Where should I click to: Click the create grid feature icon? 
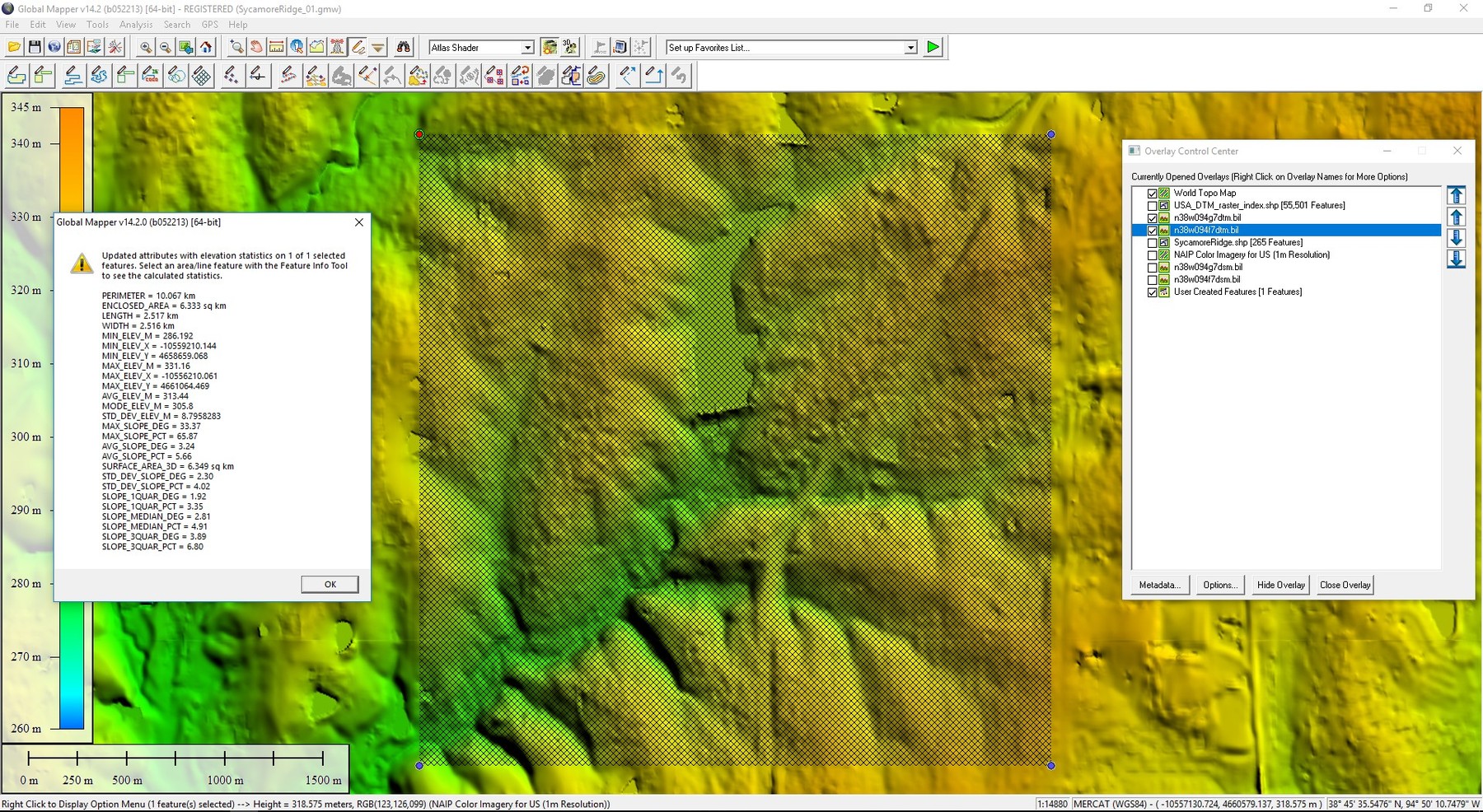[202, 76]
